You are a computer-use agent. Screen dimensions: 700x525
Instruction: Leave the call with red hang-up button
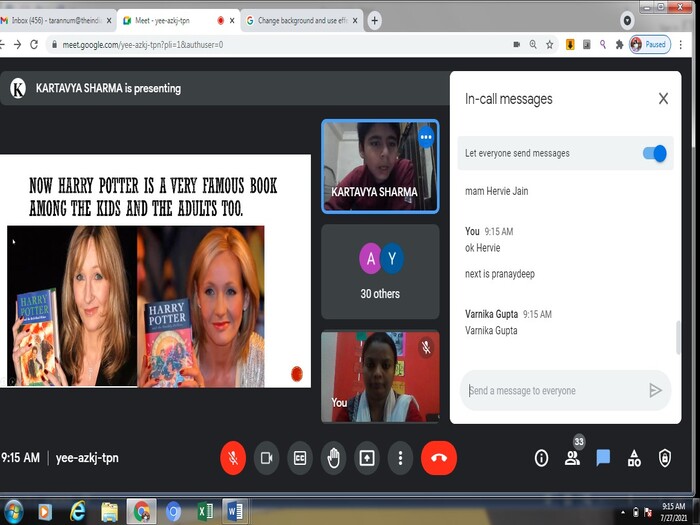(439, 458)
